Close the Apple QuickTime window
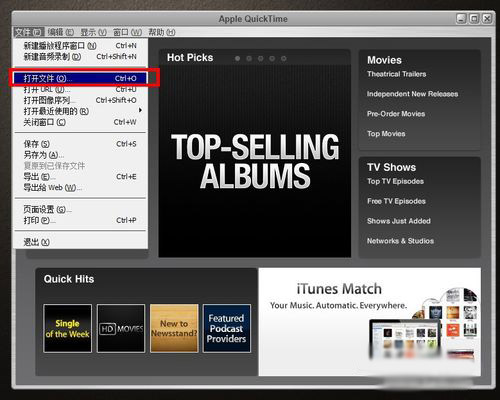 click(x=487, y=19)
